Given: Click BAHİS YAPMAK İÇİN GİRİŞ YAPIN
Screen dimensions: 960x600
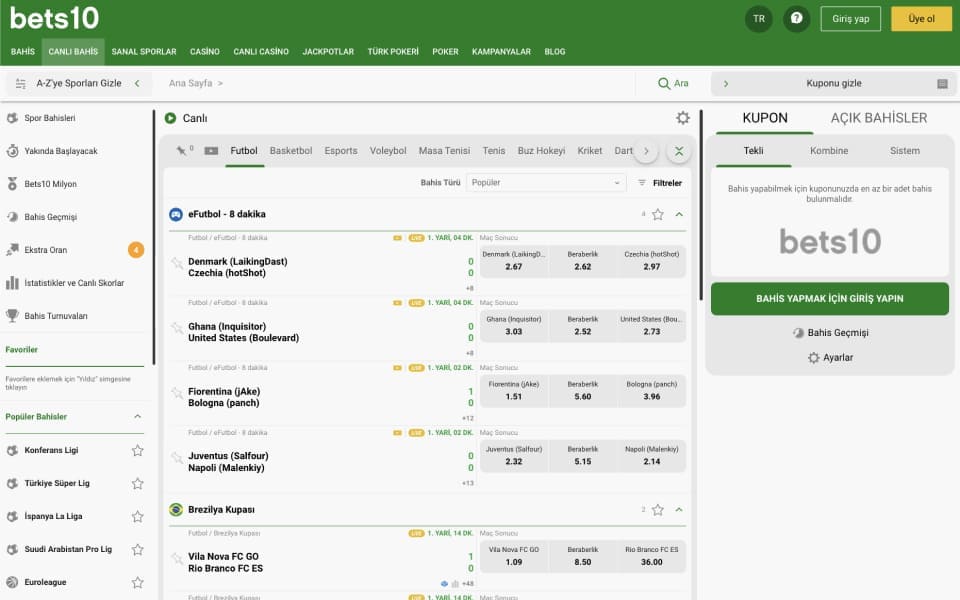Looking at the screenshot, I should click(x=830, y=299).
